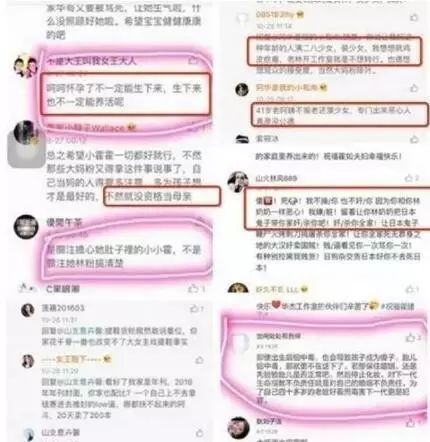This screenshot has width=430, height=442.
Task: Open avatar of 阿华是我的小船夫
Action: tap(242, 89)
